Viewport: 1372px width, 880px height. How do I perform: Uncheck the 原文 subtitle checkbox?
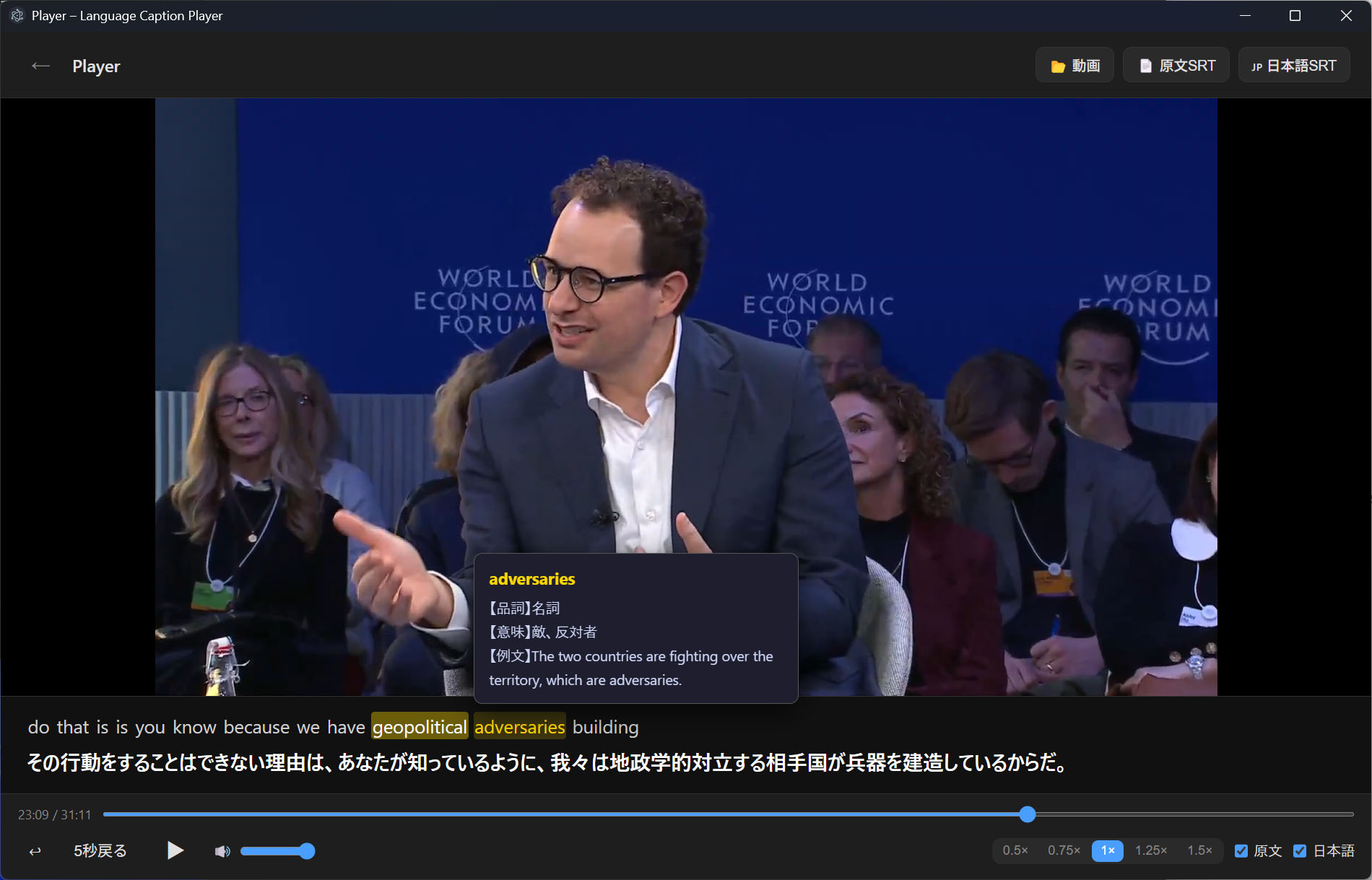pos(1241,851)
